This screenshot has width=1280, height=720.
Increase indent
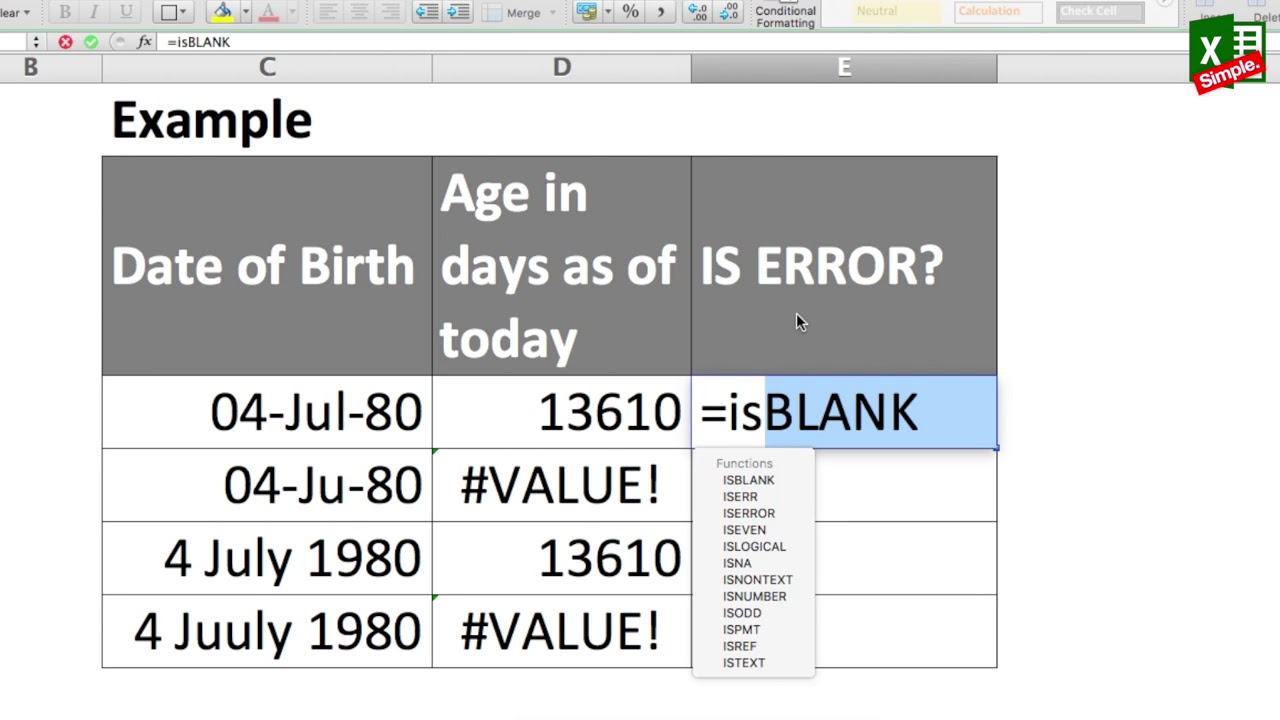[x=458, y=12]
